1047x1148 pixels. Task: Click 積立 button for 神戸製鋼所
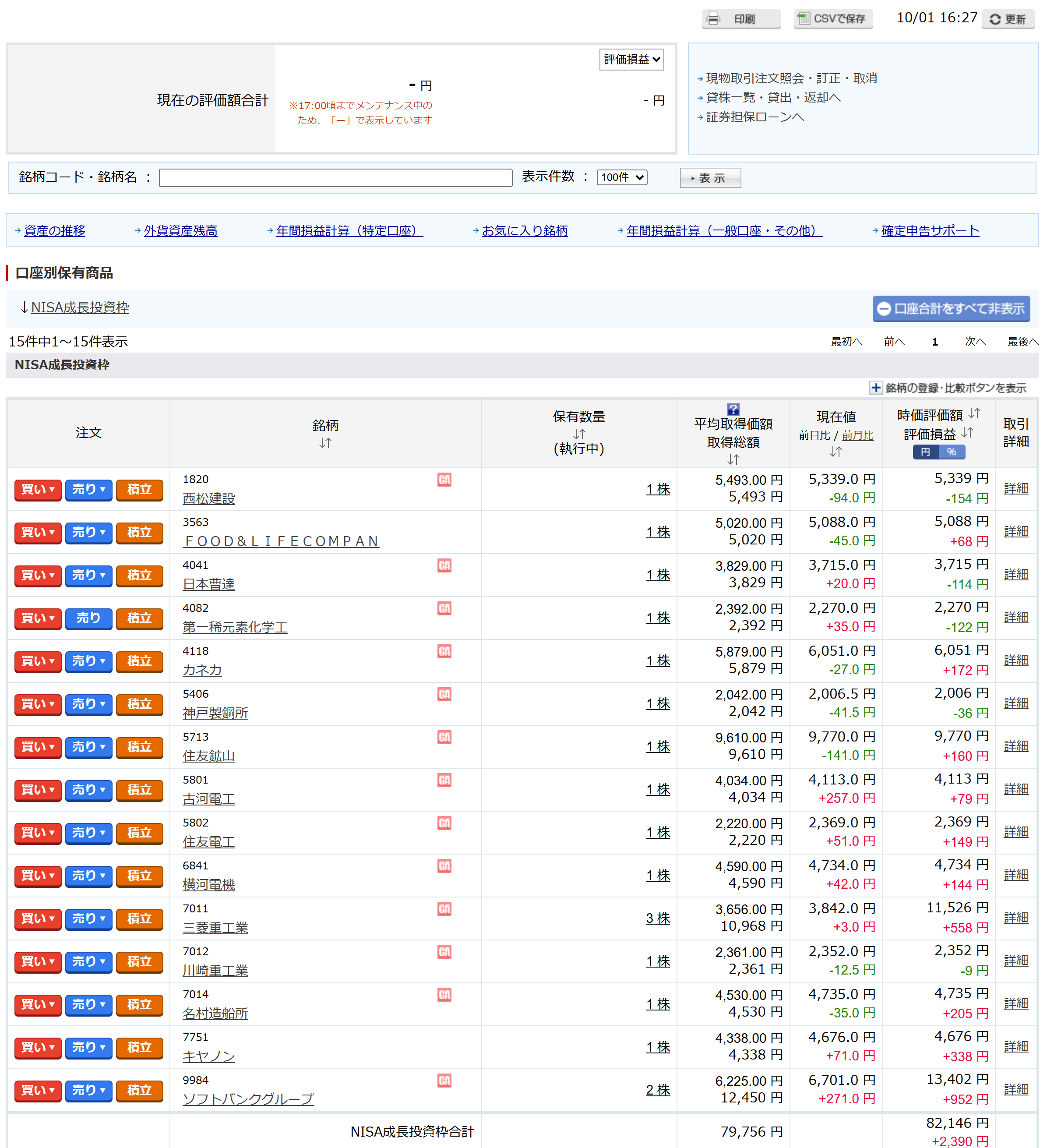[140, 704]
